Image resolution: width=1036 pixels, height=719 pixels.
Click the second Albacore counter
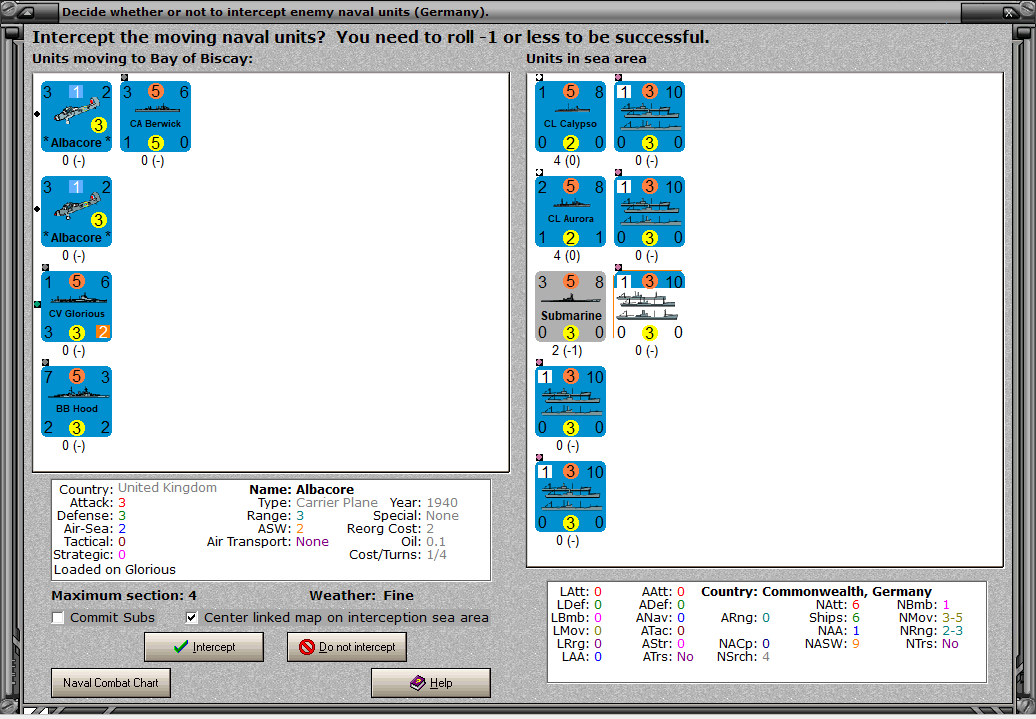point(76,212)
